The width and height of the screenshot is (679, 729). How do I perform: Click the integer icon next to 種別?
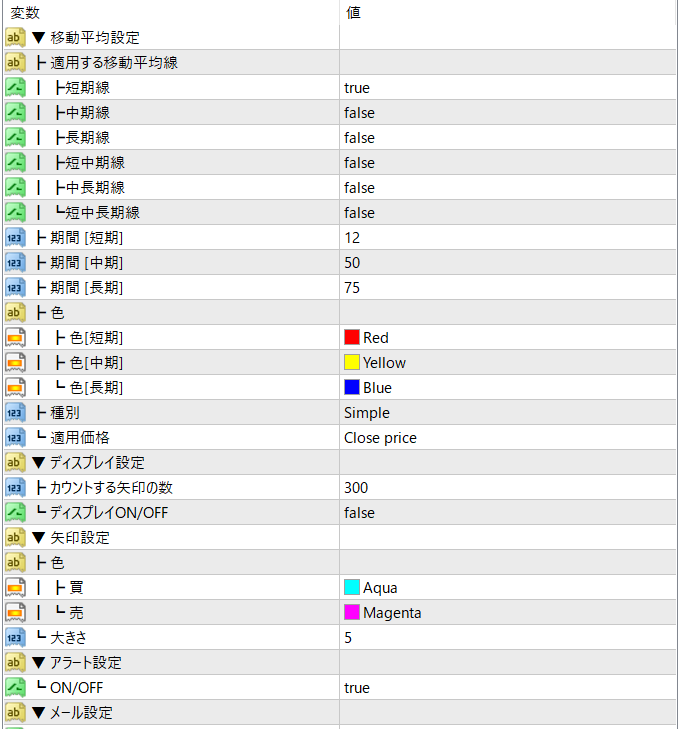pyautogui.click(x=15, y=413)
